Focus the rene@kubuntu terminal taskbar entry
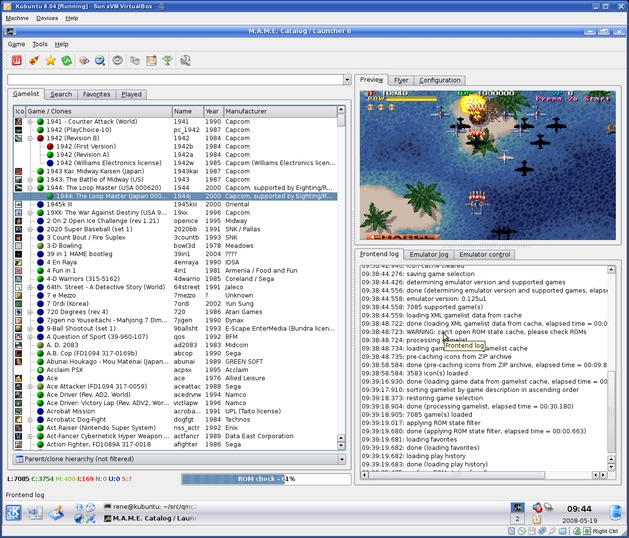This screenshot has height=538, width=629. click(x=150, y=507)
